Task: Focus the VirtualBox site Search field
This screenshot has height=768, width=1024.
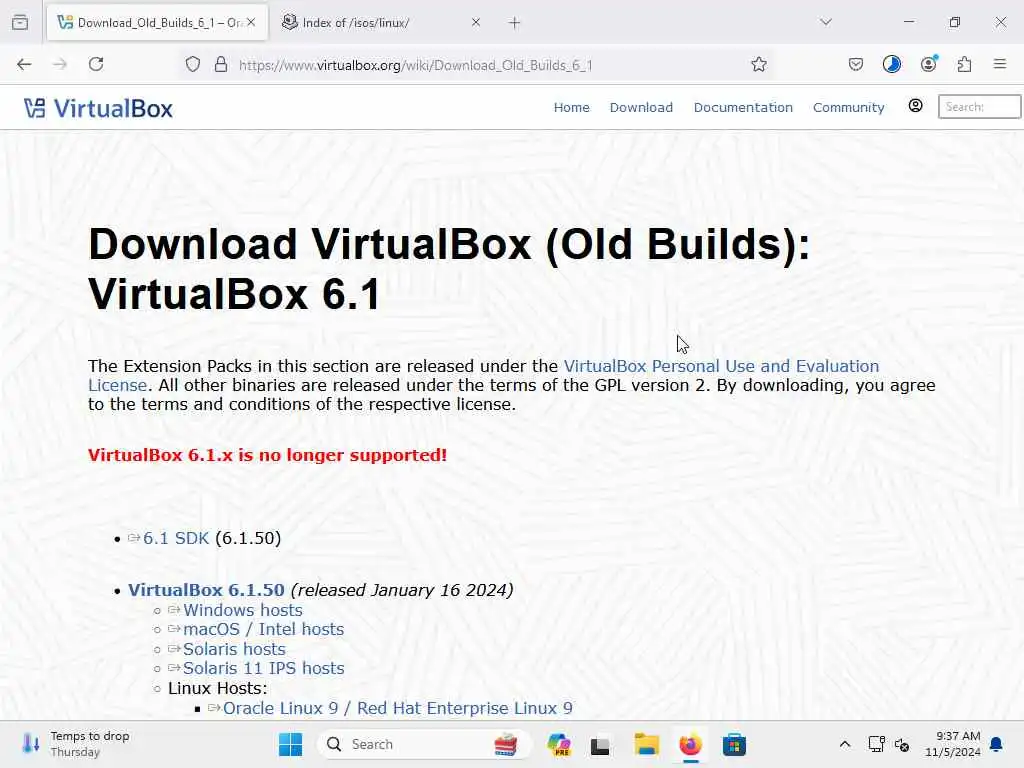Action: click(979, 106)
